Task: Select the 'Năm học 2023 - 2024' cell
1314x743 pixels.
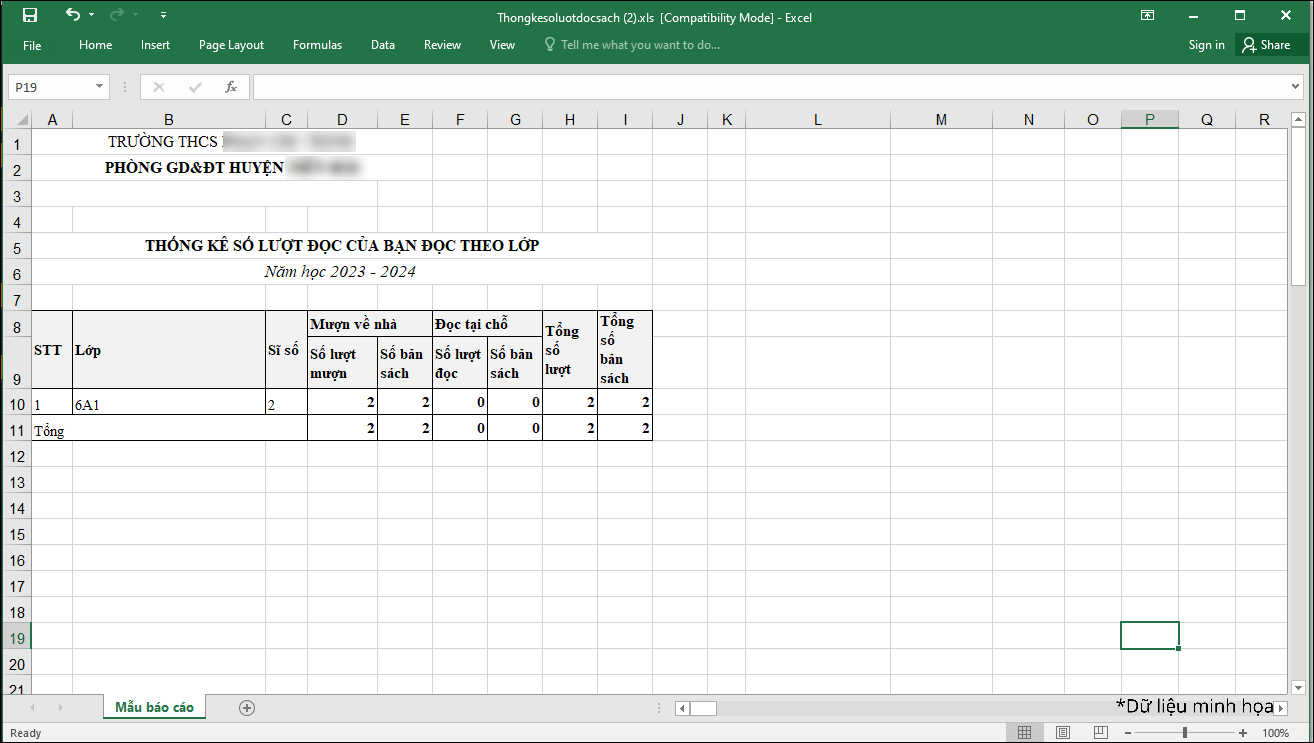Action: pyautogui.click(x=342, y=271)
